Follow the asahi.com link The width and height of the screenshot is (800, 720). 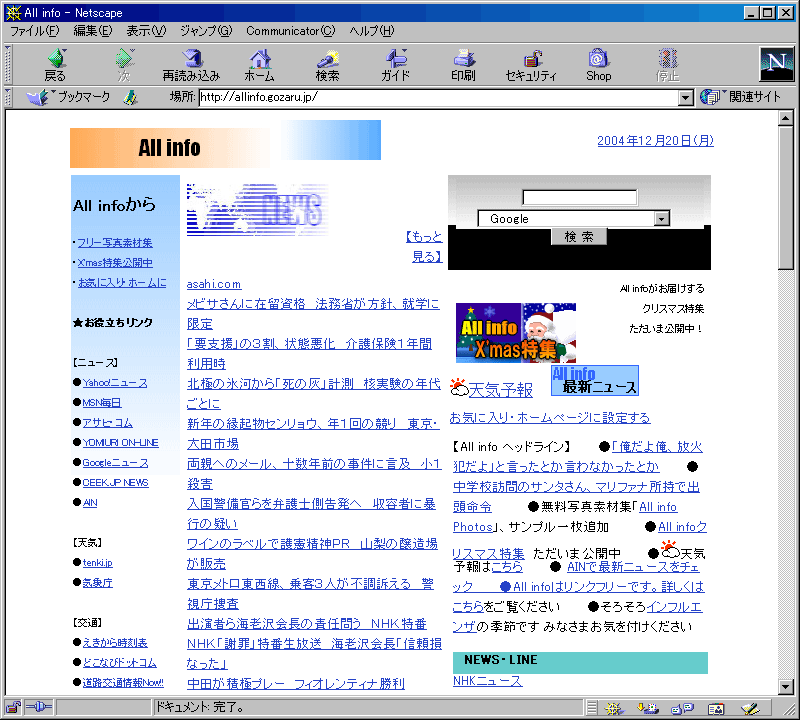(x=214, y=284)
